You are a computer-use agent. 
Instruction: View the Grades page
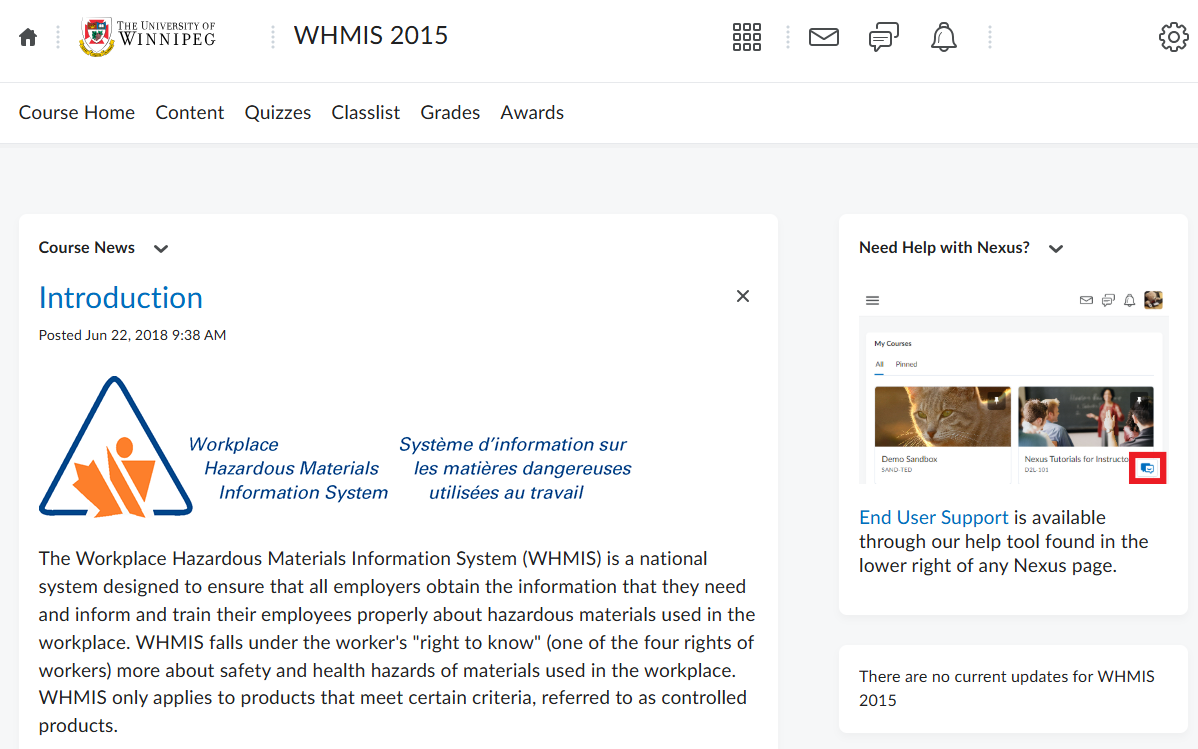450,112
